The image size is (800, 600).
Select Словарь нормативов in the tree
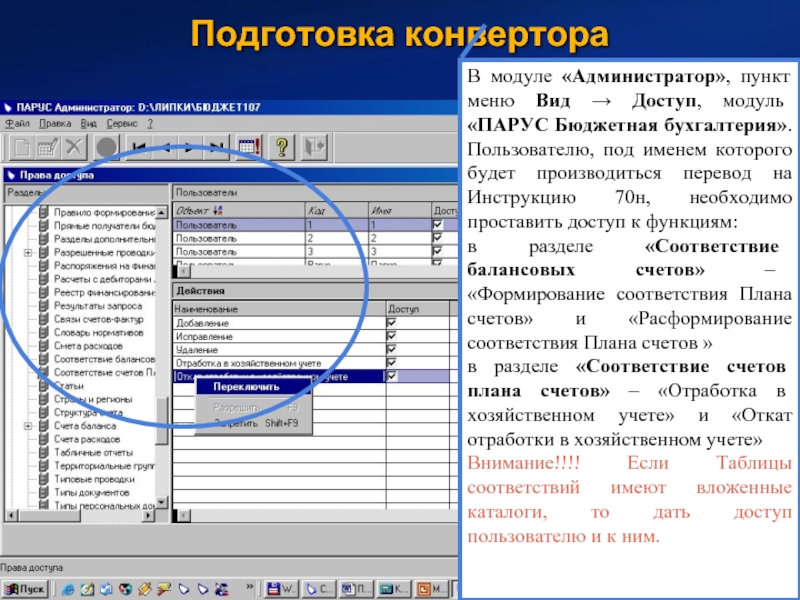click(99, 332)
